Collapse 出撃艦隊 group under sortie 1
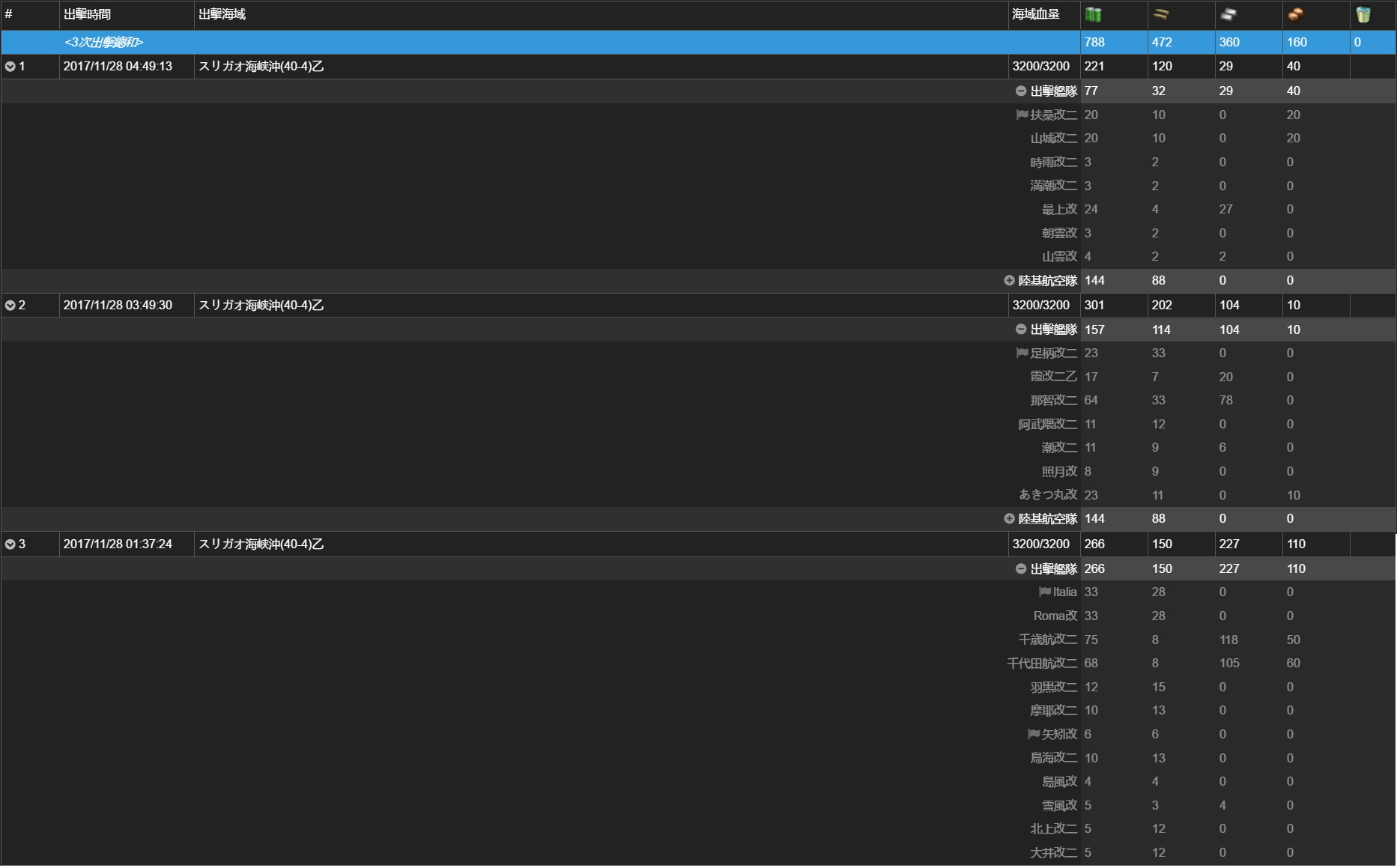The image size is (1397, 868). pos(1020,91)
